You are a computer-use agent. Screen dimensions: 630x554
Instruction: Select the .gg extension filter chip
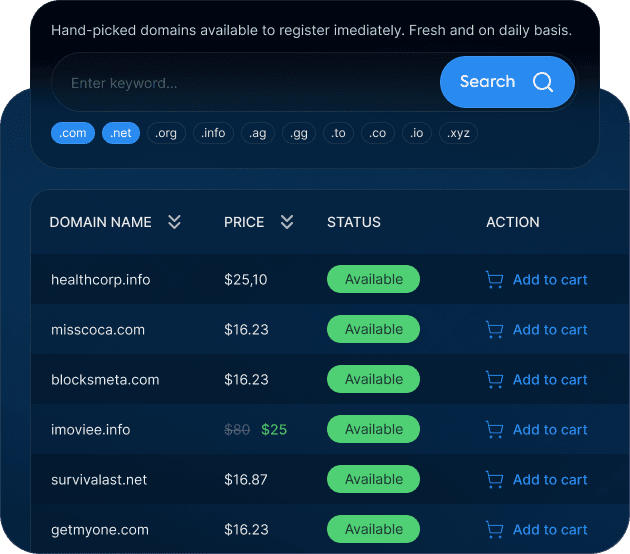(298, 133)
